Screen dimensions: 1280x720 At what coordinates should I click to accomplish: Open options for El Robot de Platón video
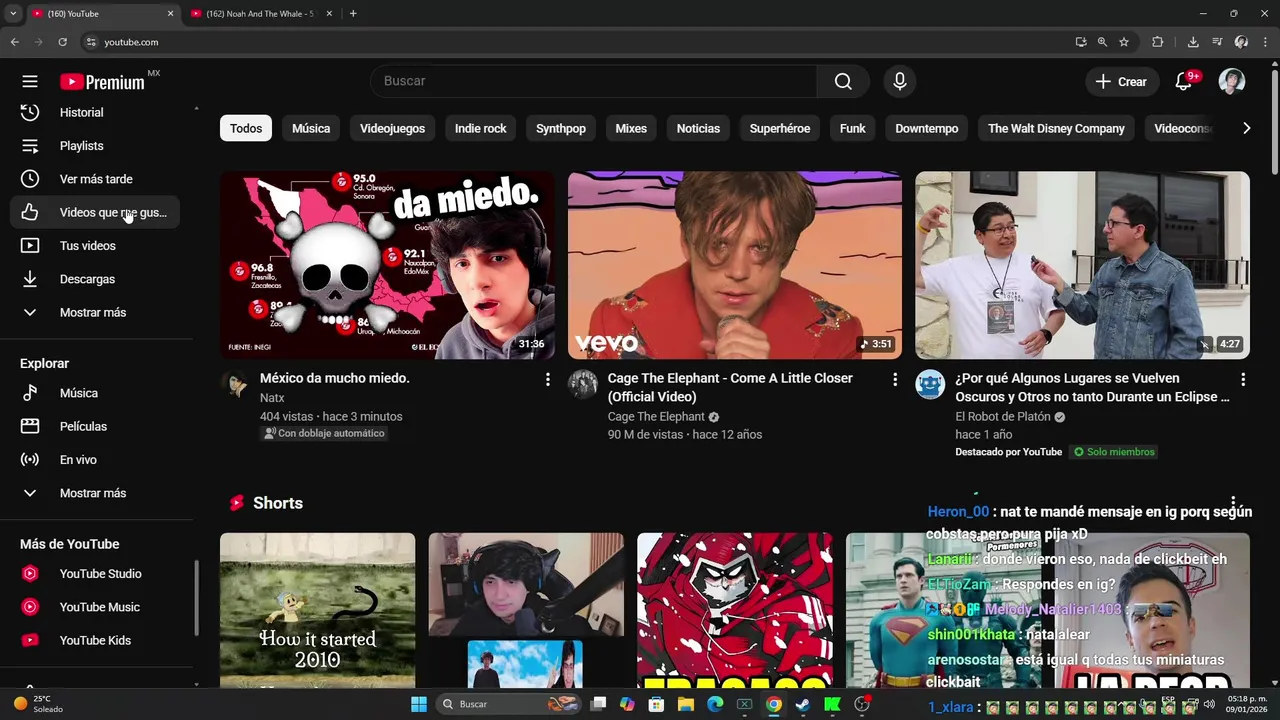tap(1243, 380)
